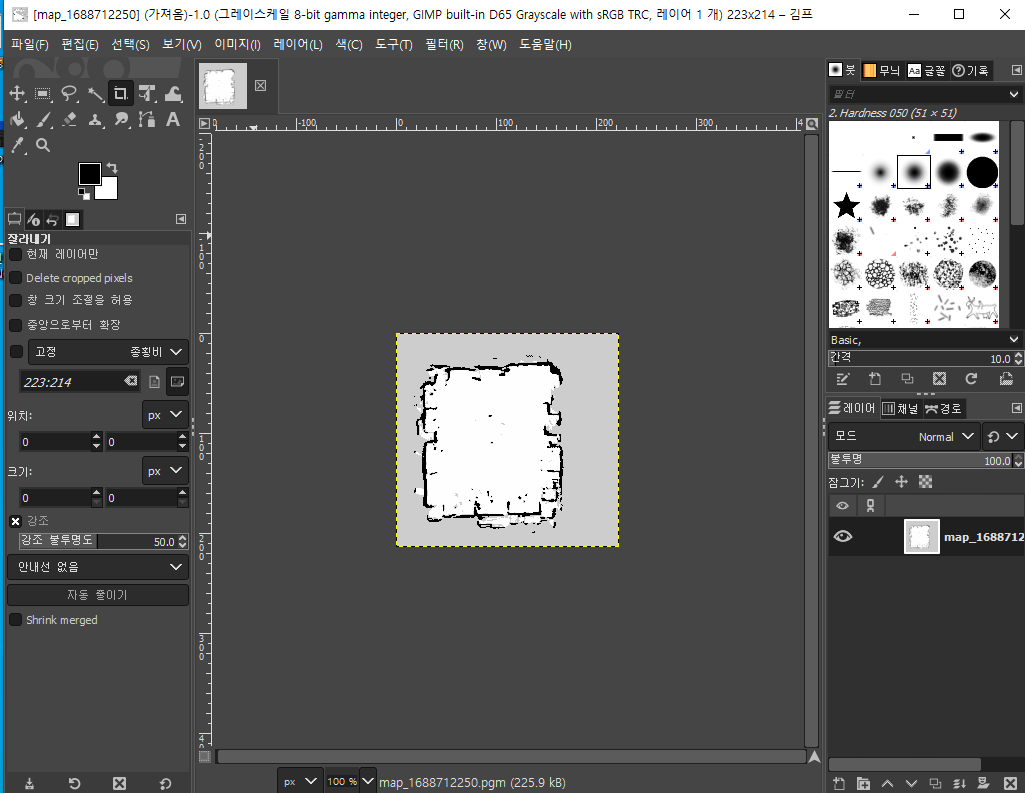Select the Eraser tool
This screenshot has width=1025, height=793.
coord(69,120)
